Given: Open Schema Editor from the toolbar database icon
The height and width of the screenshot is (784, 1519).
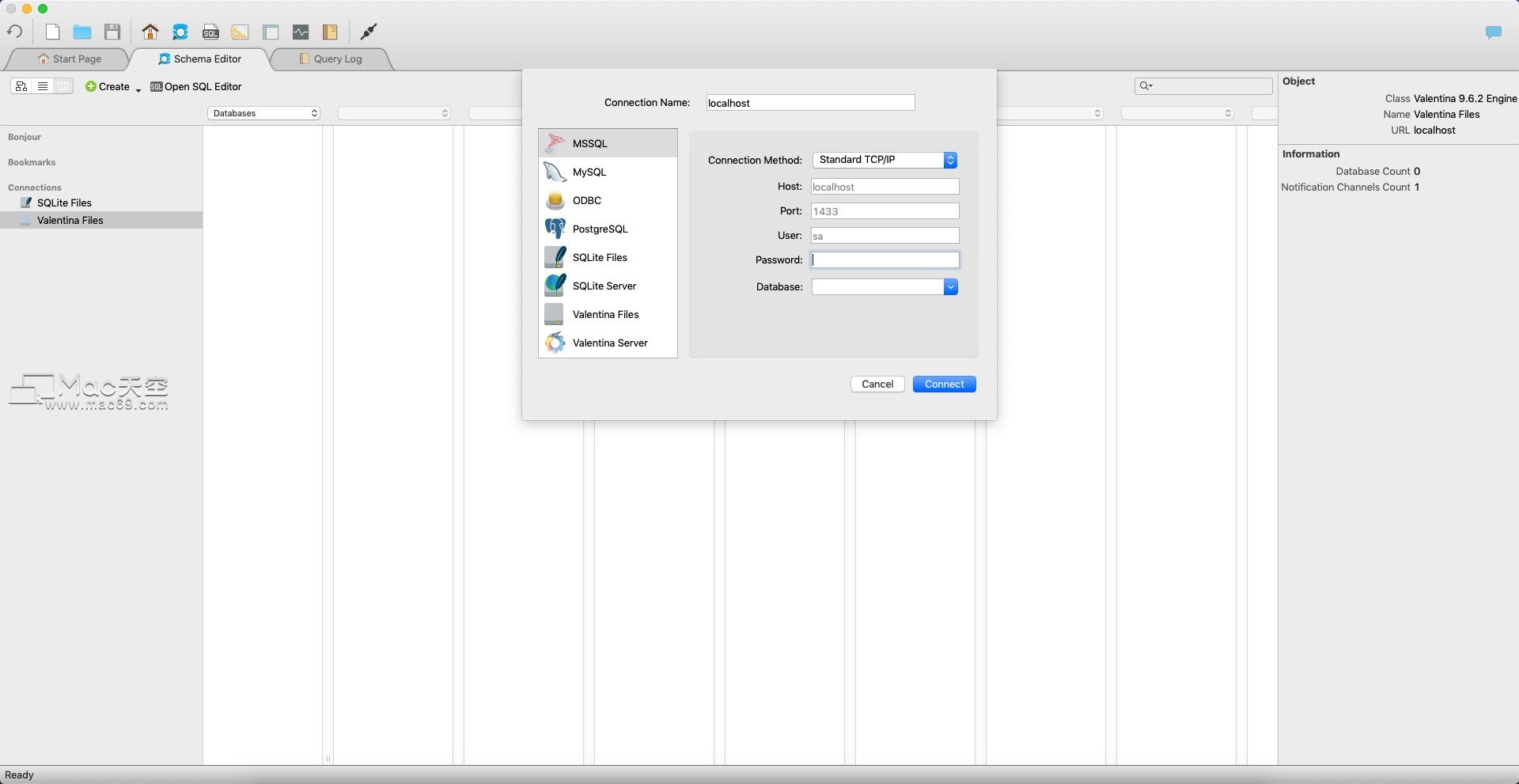Looking at the screenshot, I should (180, 32).
